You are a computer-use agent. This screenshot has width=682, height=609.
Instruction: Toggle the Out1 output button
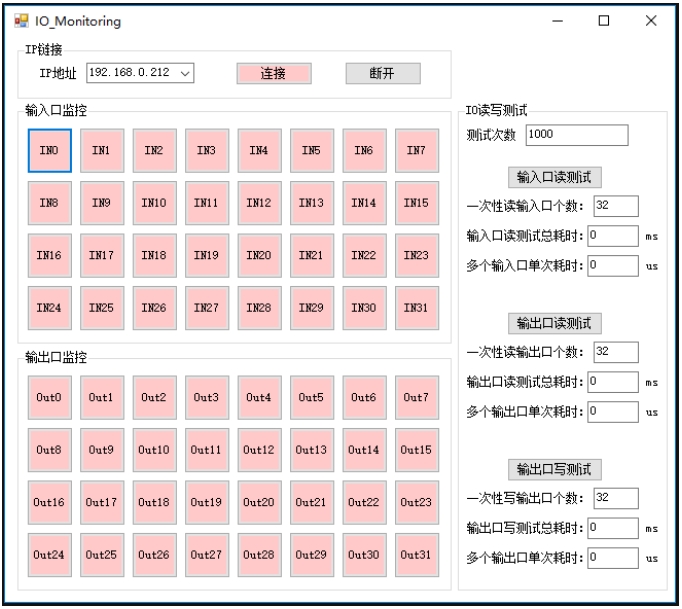click(102, 398)
